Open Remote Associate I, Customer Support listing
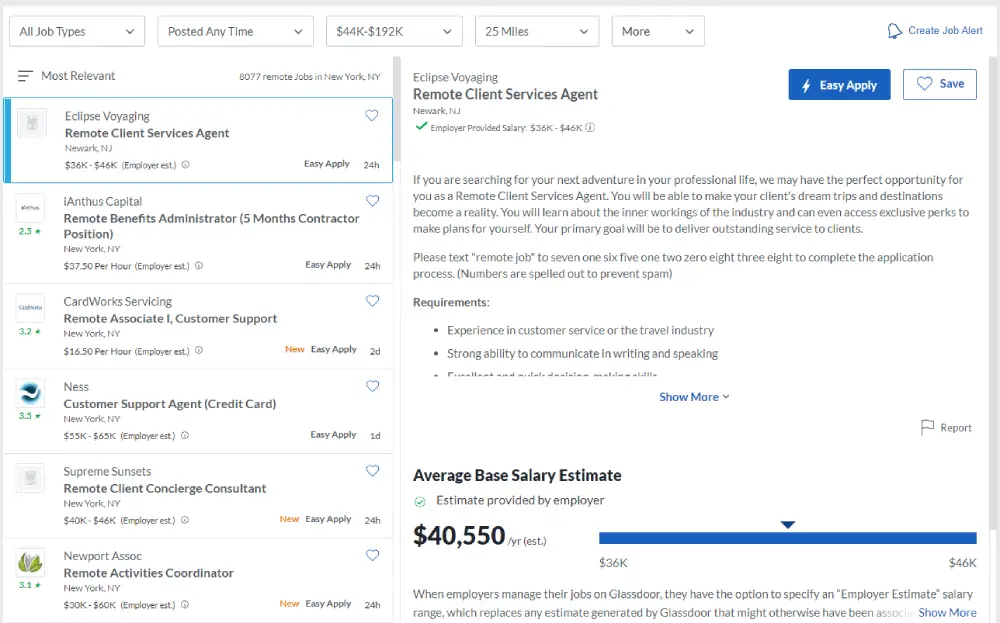 point(170,318)
